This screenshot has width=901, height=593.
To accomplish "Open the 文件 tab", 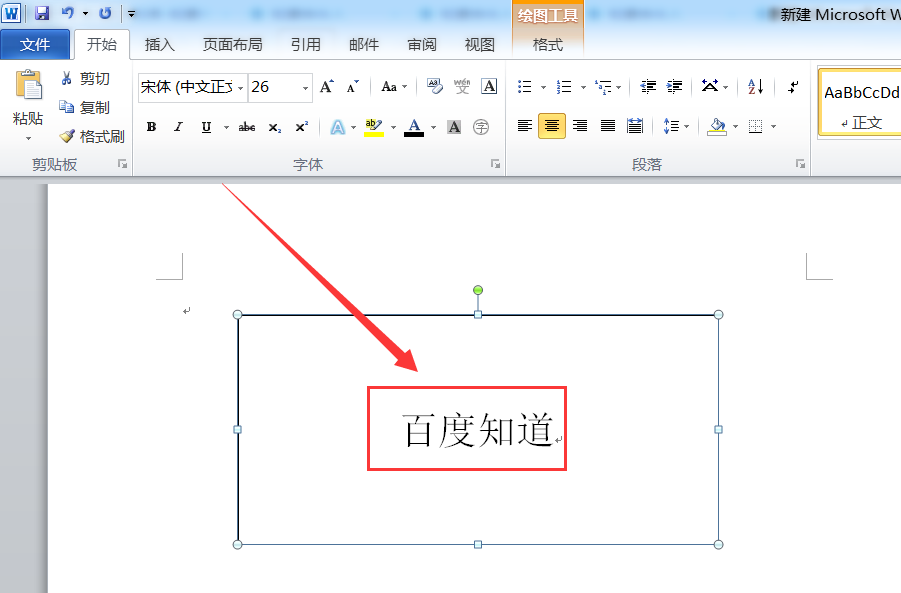I will [x=34, y=45].
